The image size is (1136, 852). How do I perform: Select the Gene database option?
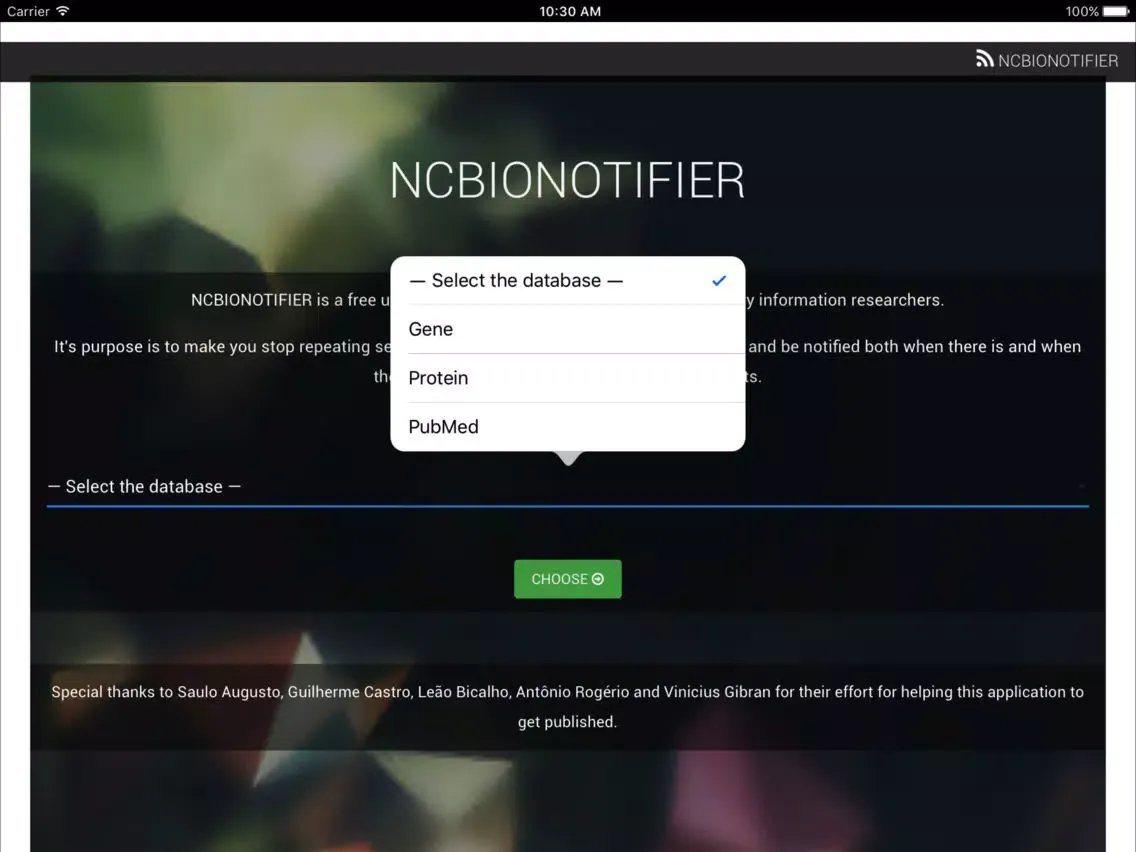coord(567,329)
